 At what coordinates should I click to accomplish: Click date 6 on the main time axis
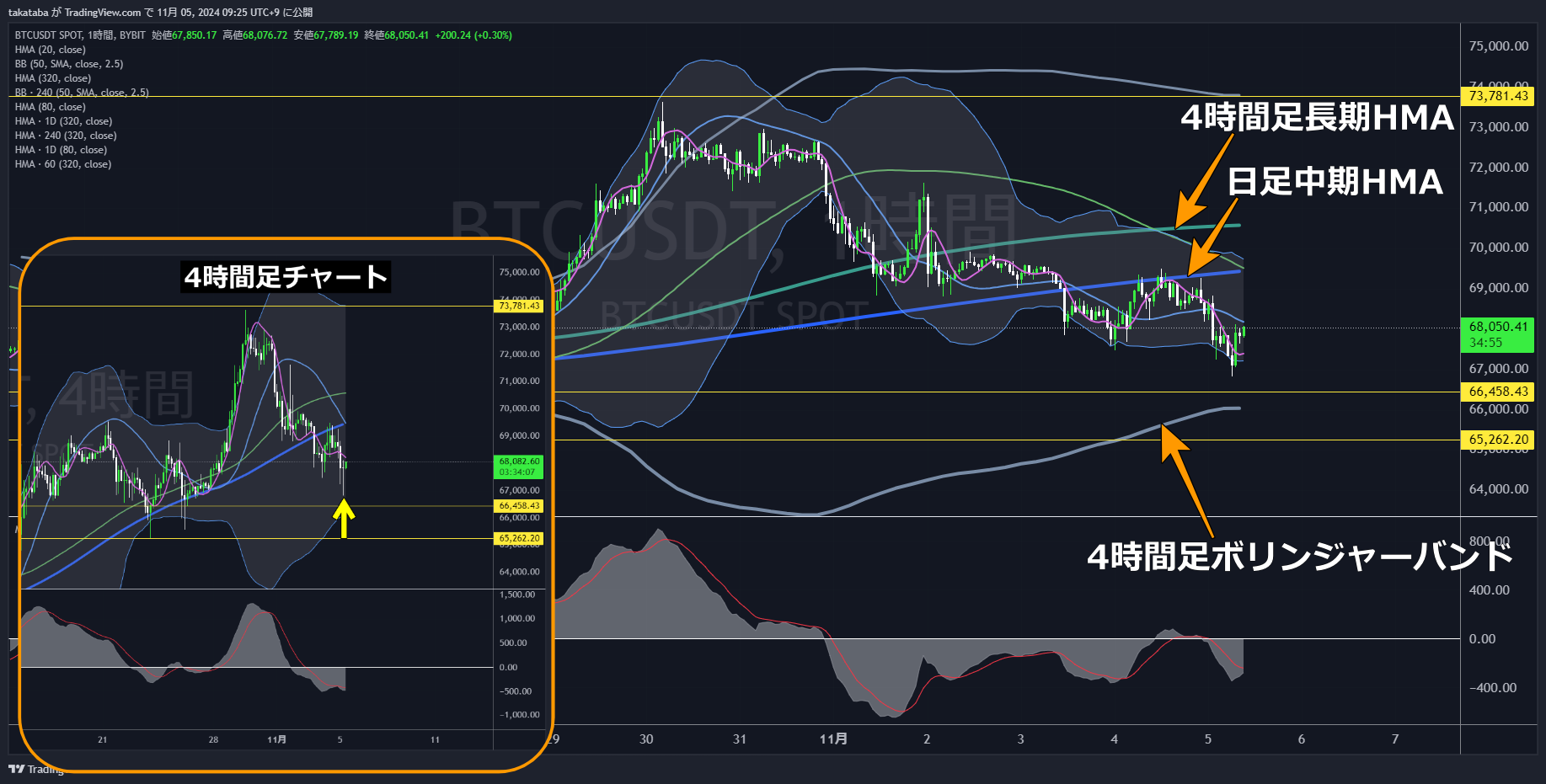point(1301,739)
